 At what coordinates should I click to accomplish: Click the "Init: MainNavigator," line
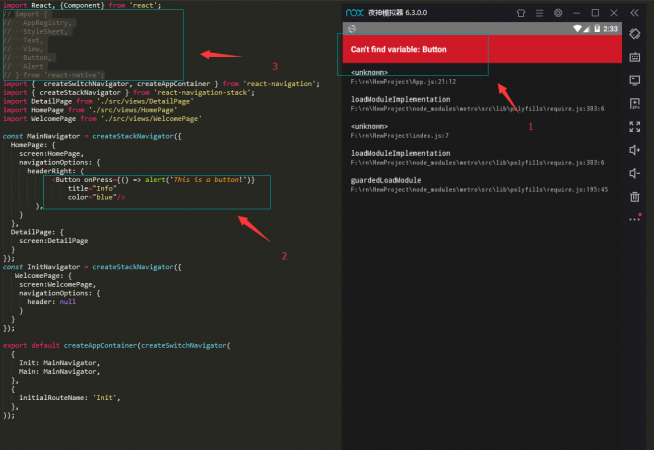click(x=60, y=363)
